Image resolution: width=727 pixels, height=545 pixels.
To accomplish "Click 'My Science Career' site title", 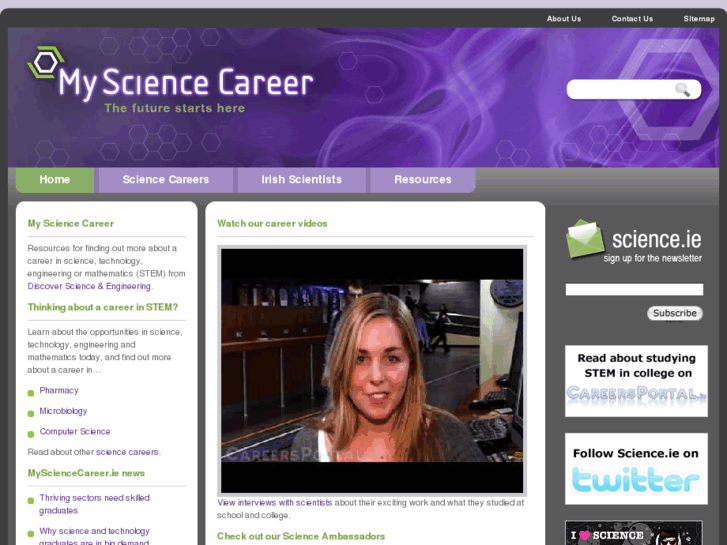I will click(185, 83).
